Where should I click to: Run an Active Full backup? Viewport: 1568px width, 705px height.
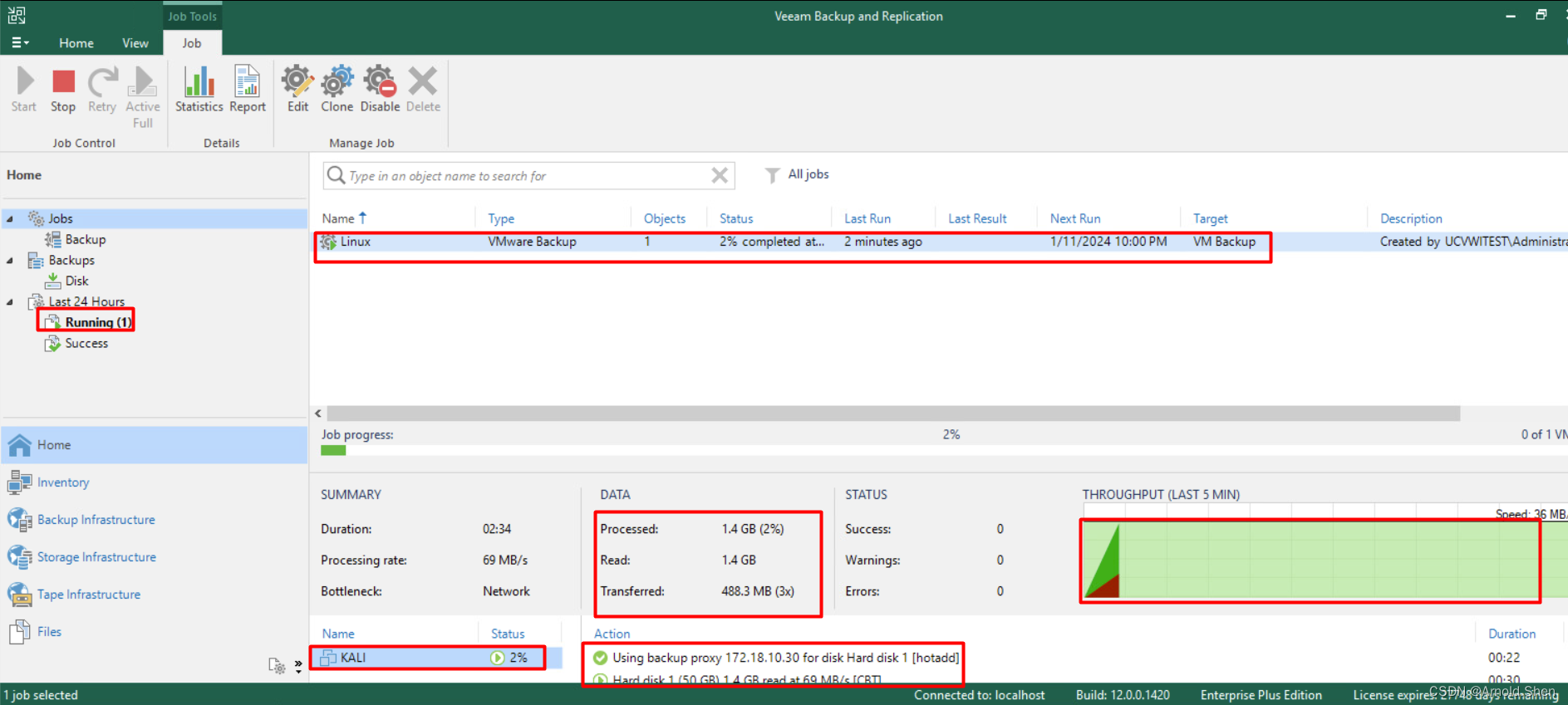[x=143, y=97]
